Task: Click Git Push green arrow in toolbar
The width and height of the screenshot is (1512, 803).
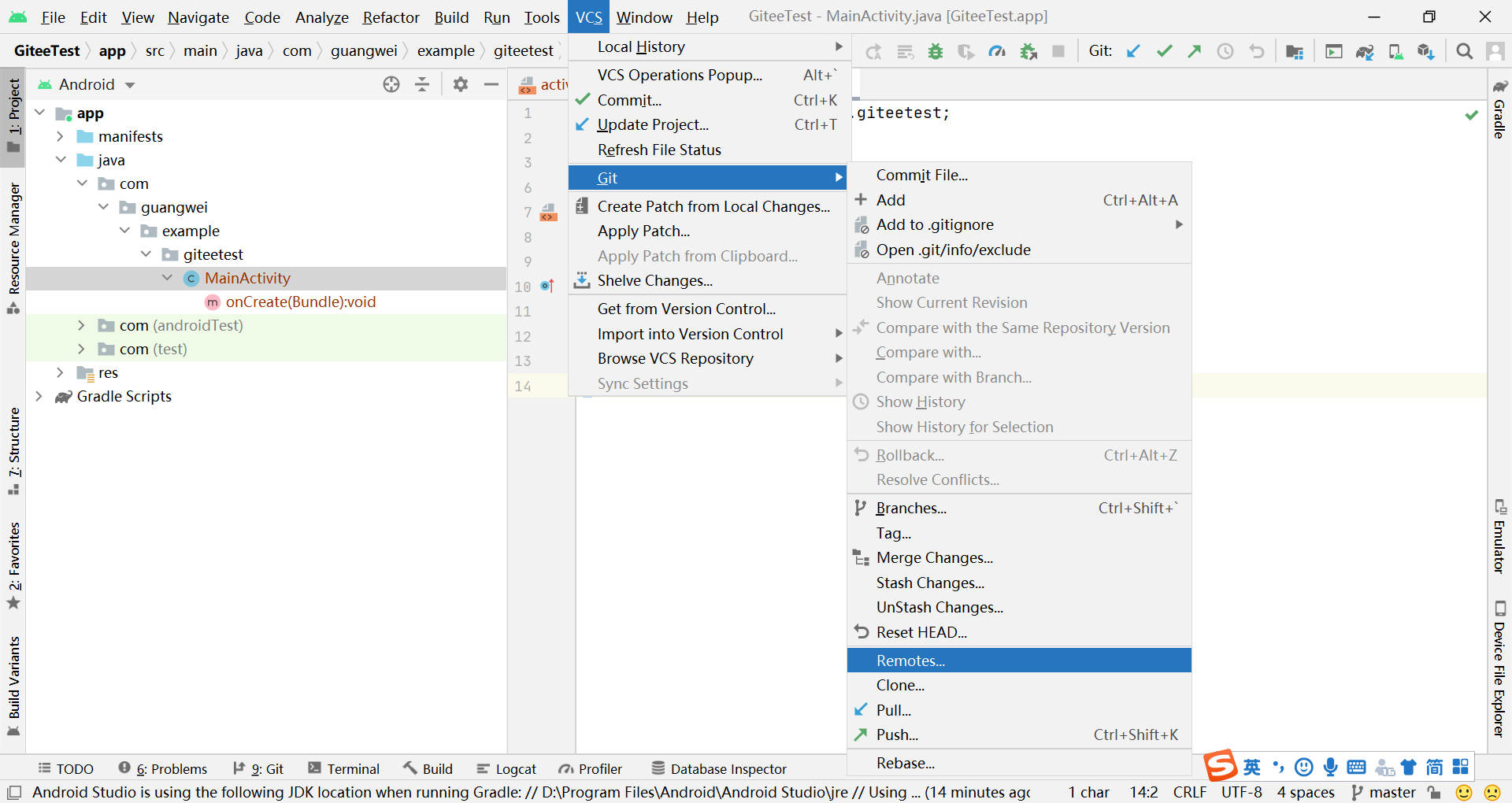Action: (x=1195, y=51)
